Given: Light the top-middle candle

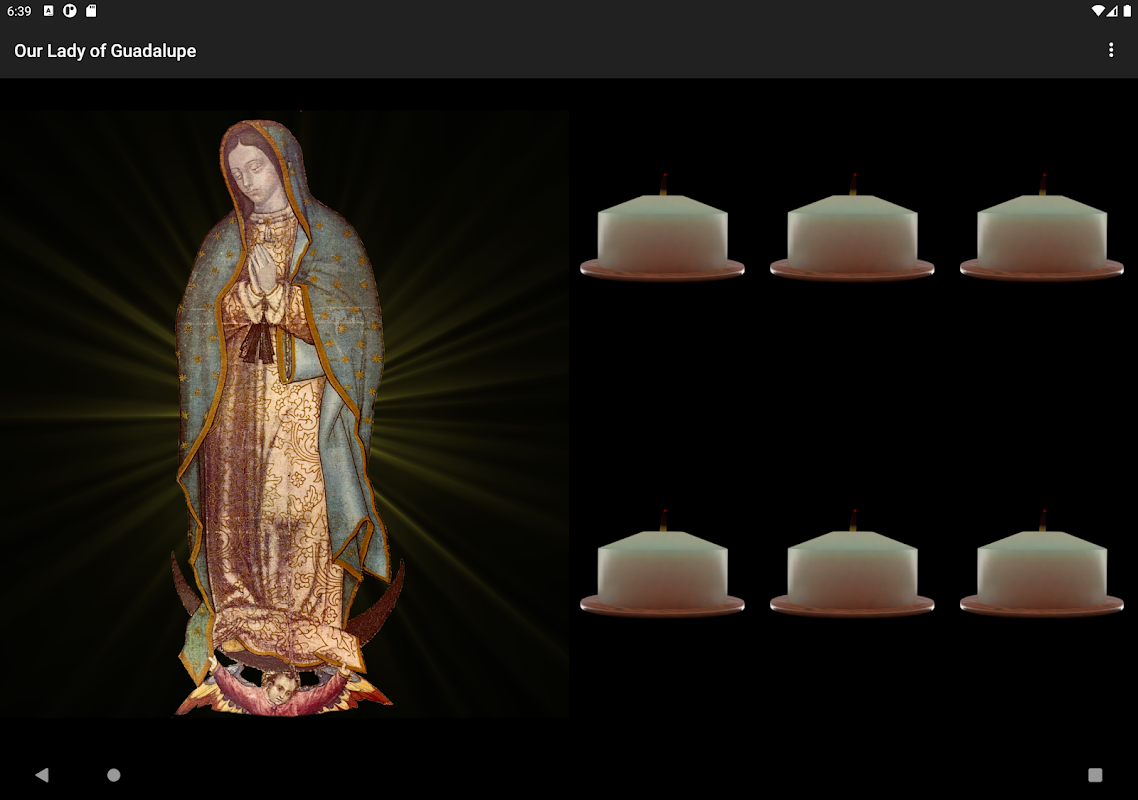Looking at the screenshot, I should tap(852, 227).
